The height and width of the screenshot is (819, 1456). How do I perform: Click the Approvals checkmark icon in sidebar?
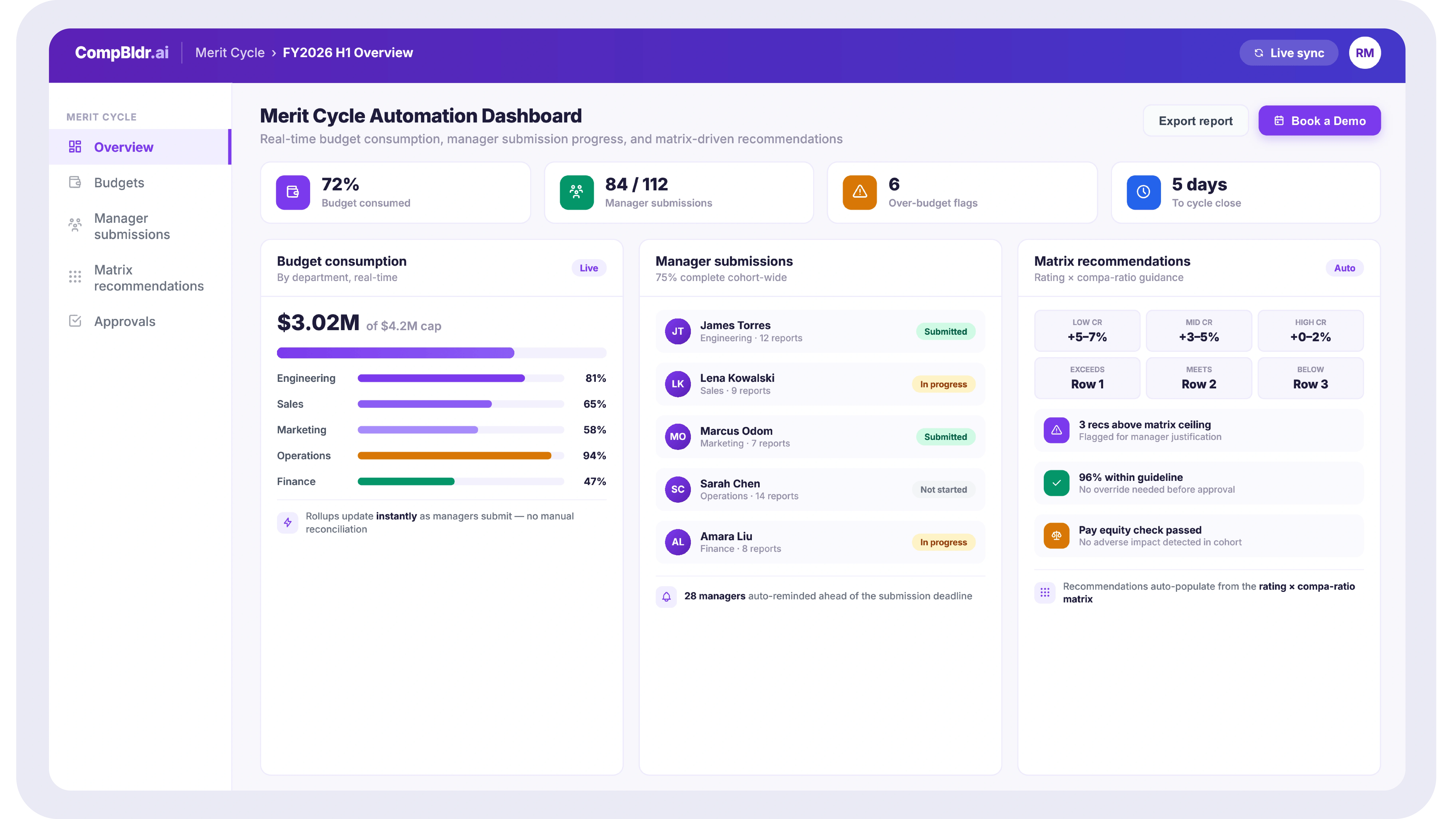(x=75, y=321)
